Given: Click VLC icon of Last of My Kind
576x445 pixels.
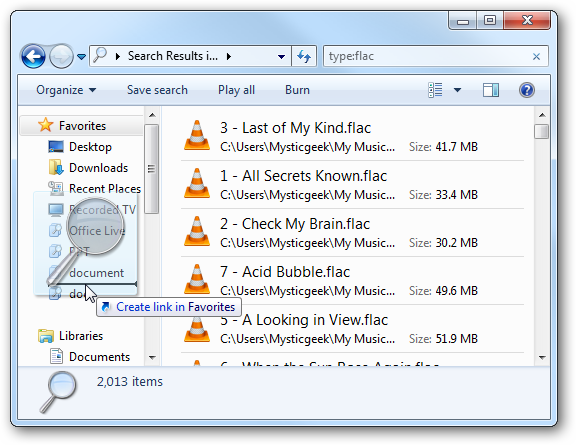Looking at the screenshot, I should 197,135.
